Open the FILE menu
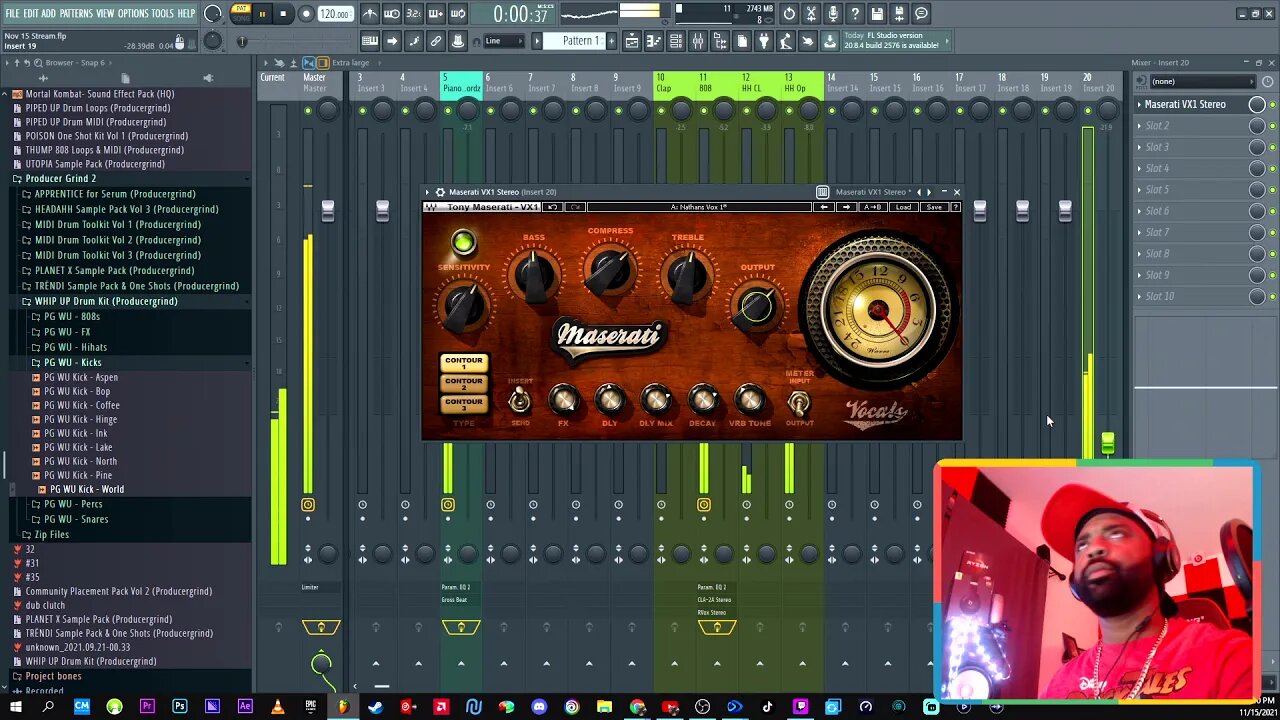 13,13
